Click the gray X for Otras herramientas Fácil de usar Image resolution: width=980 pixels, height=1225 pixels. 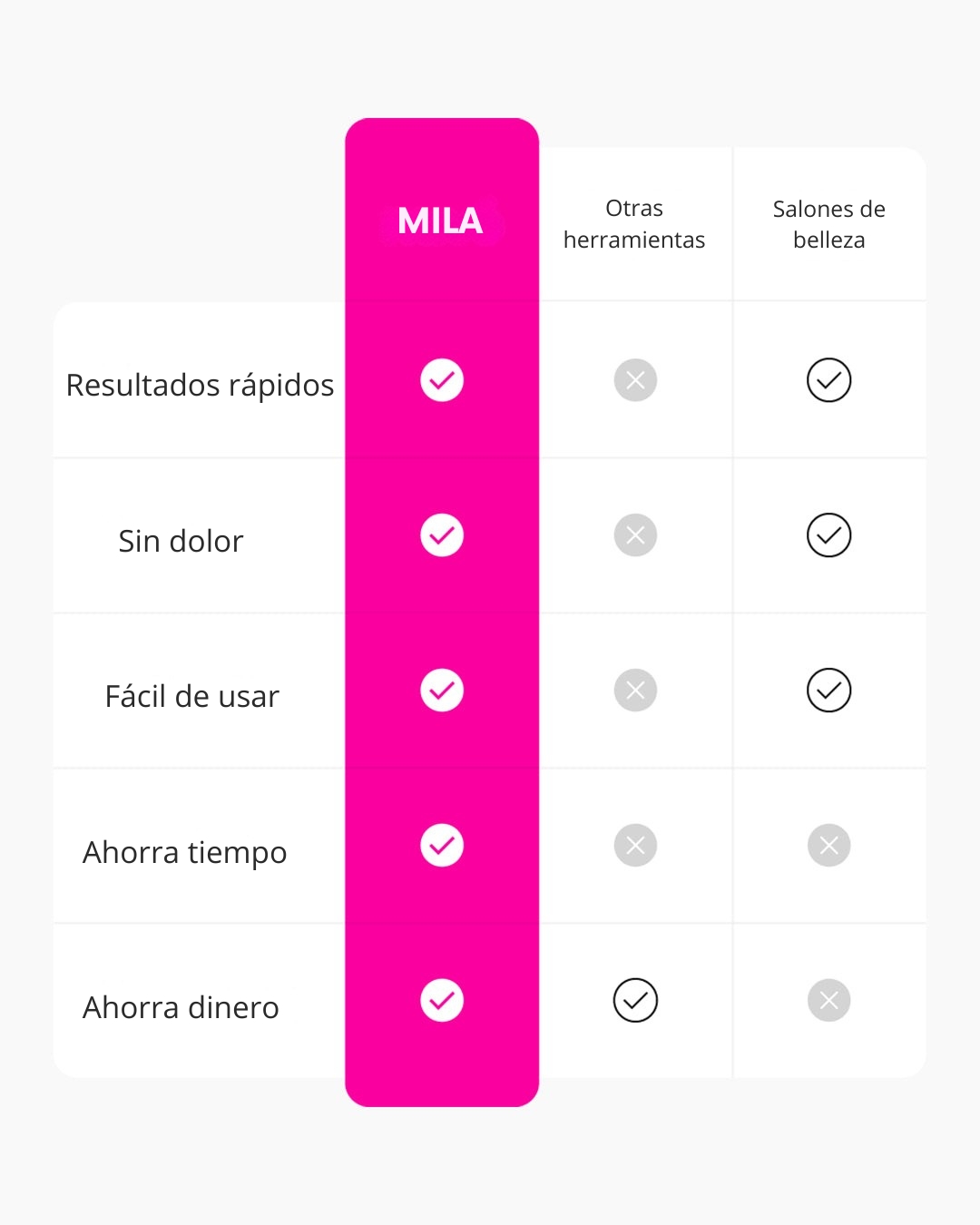click(x=635, y=691)
